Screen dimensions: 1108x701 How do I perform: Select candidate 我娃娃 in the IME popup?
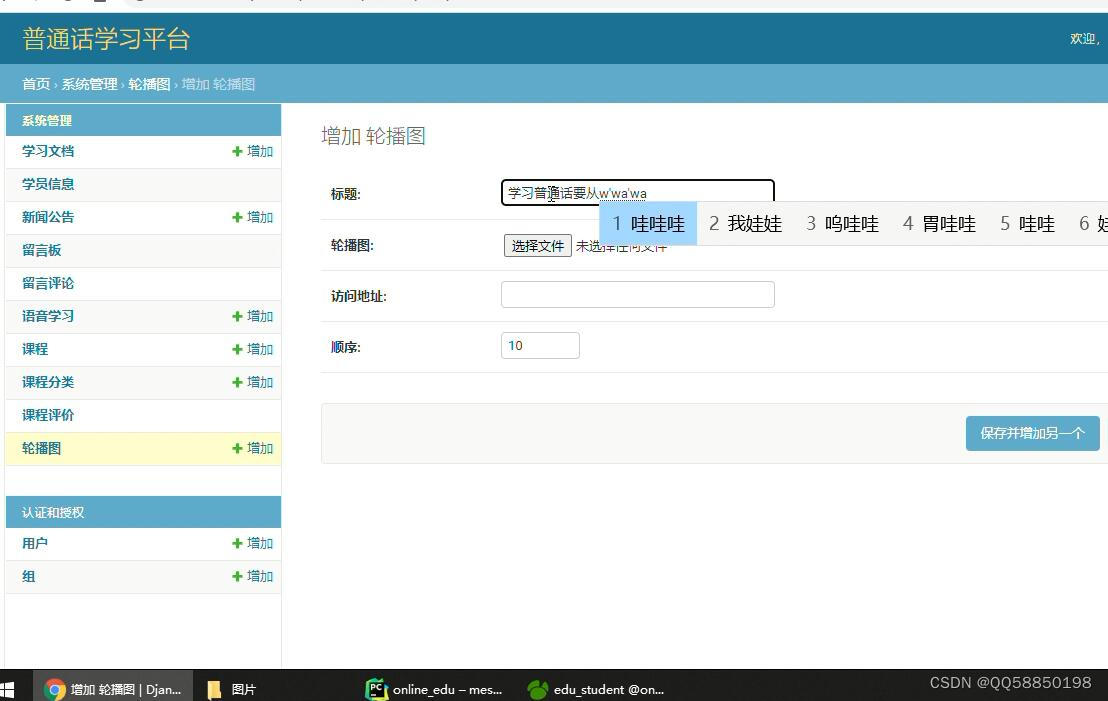pos(743,223)
